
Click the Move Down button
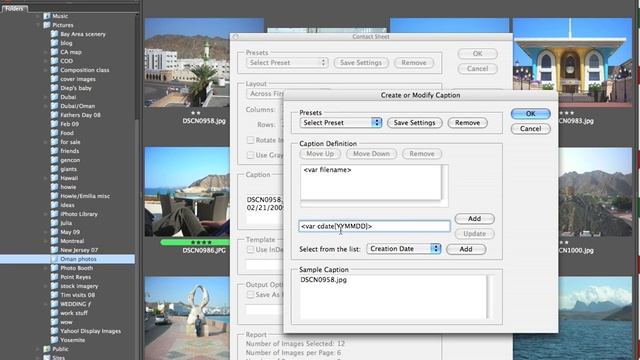[371, 154]
